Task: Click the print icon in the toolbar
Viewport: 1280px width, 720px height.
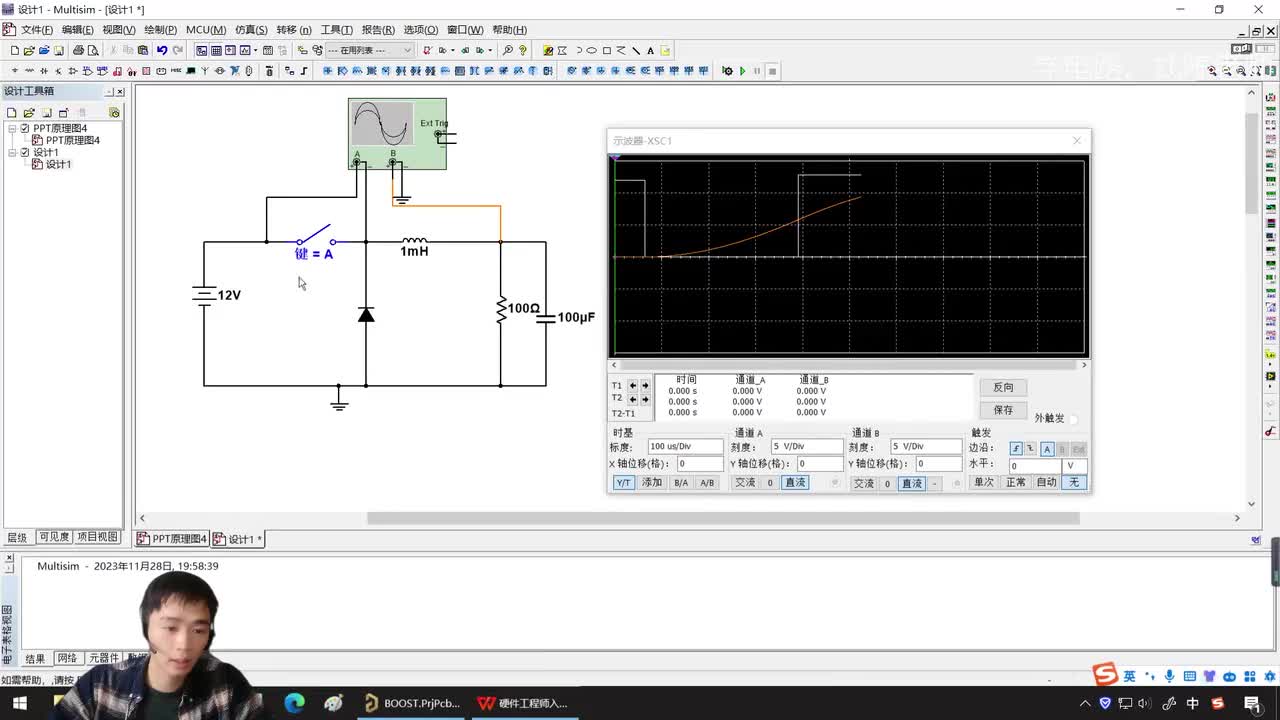Action: click(x=78, y=50)
